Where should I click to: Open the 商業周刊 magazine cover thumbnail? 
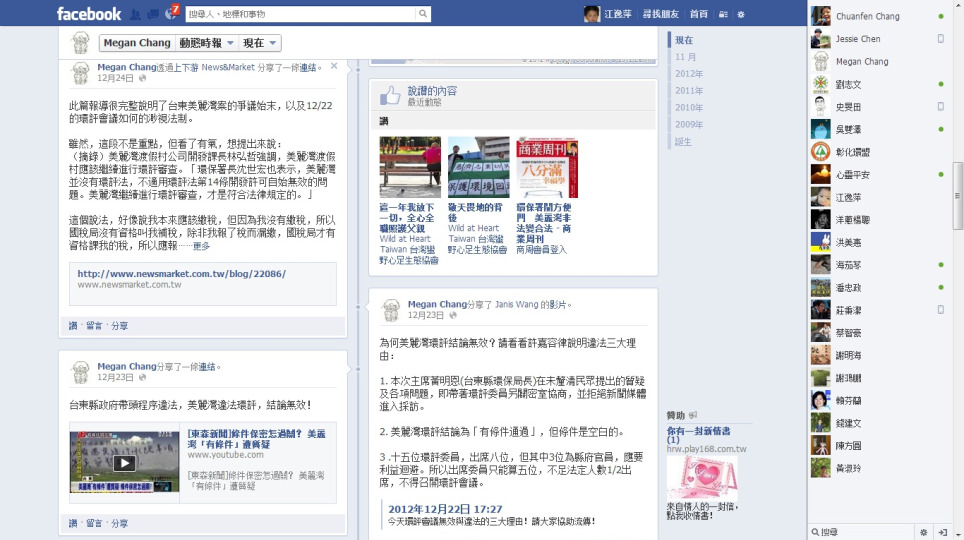point(547,167)
